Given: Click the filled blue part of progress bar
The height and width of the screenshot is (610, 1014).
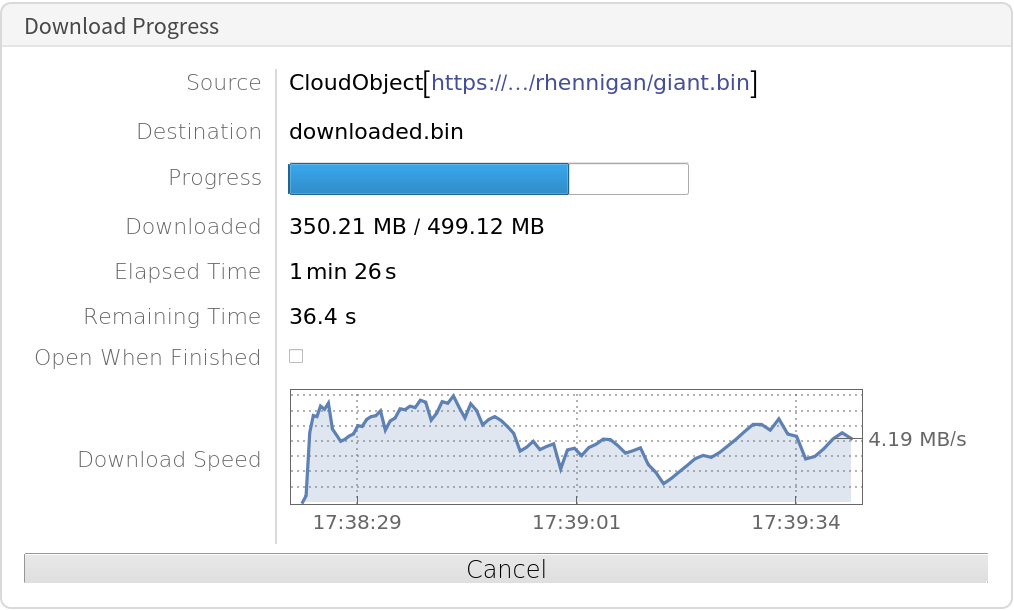Looking at the screenshot, I should [x=428, y=179].
